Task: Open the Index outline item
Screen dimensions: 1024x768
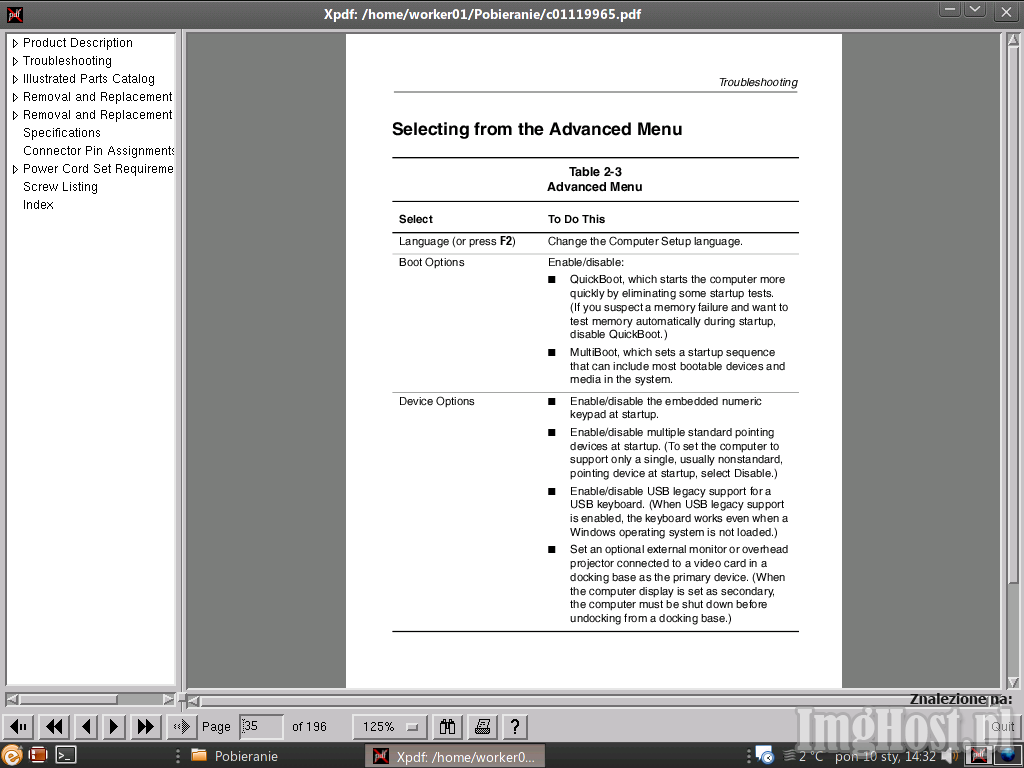Action: pos(38,204)
